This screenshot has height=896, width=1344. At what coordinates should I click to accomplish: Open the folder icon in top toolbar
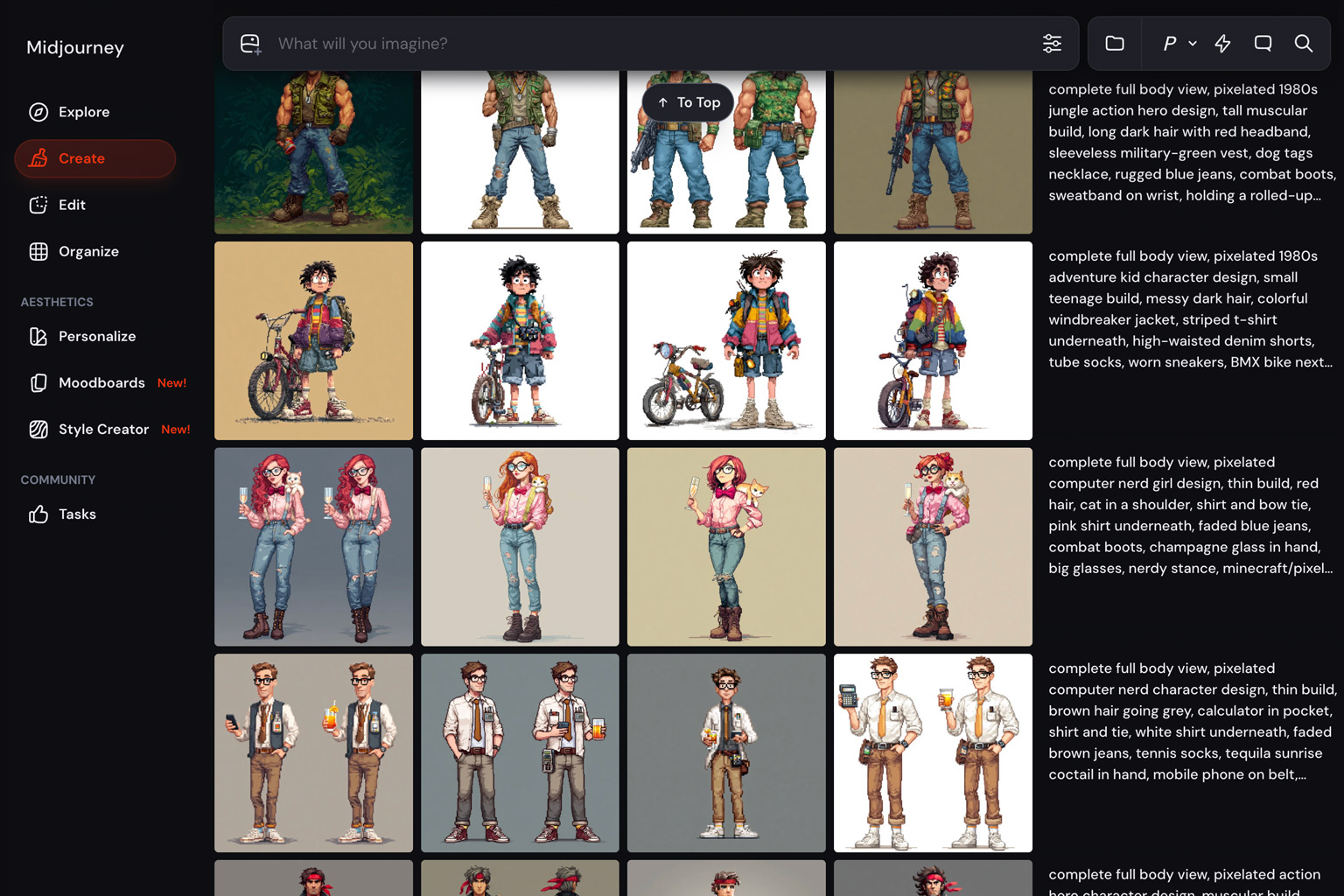point(1114,44)
